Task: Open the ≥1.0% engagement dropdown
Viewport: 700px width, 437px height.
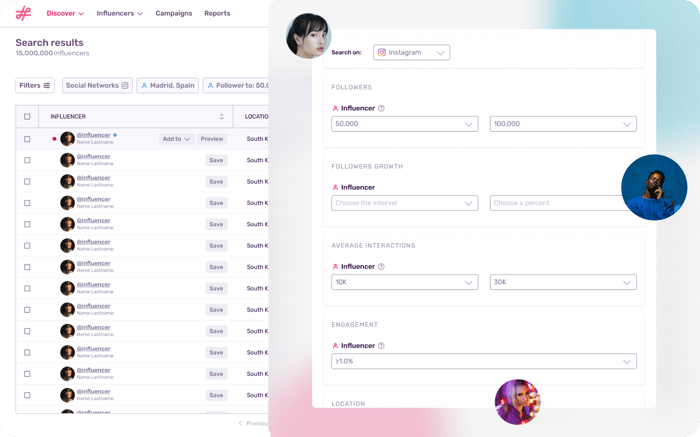Action: [x=483, y=362]
